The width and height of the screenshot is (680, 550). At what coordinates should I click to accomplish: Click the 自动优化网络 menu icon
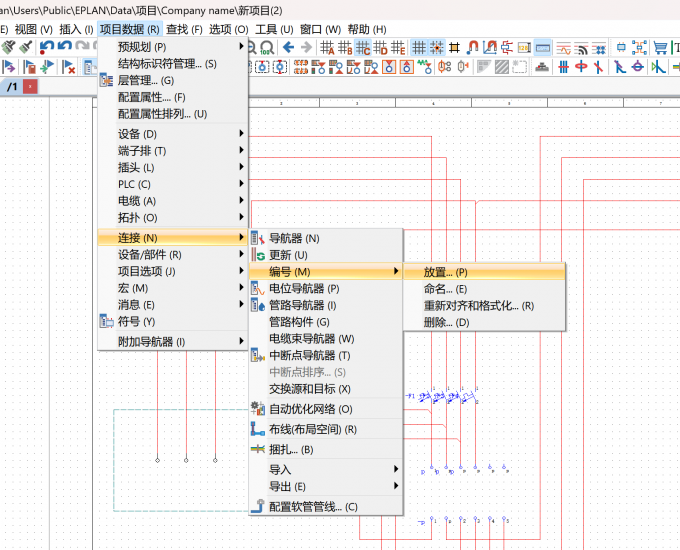tap(258, 409)
